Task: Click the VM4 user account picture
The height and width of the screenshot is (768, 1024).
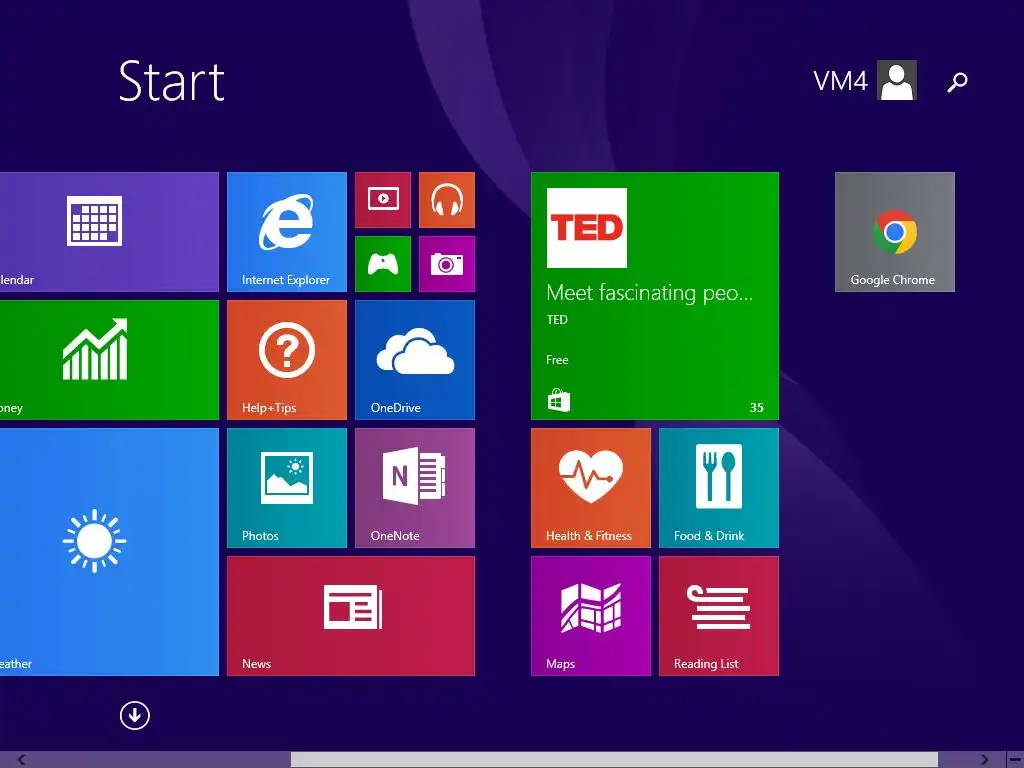Action: coord(897,80)
